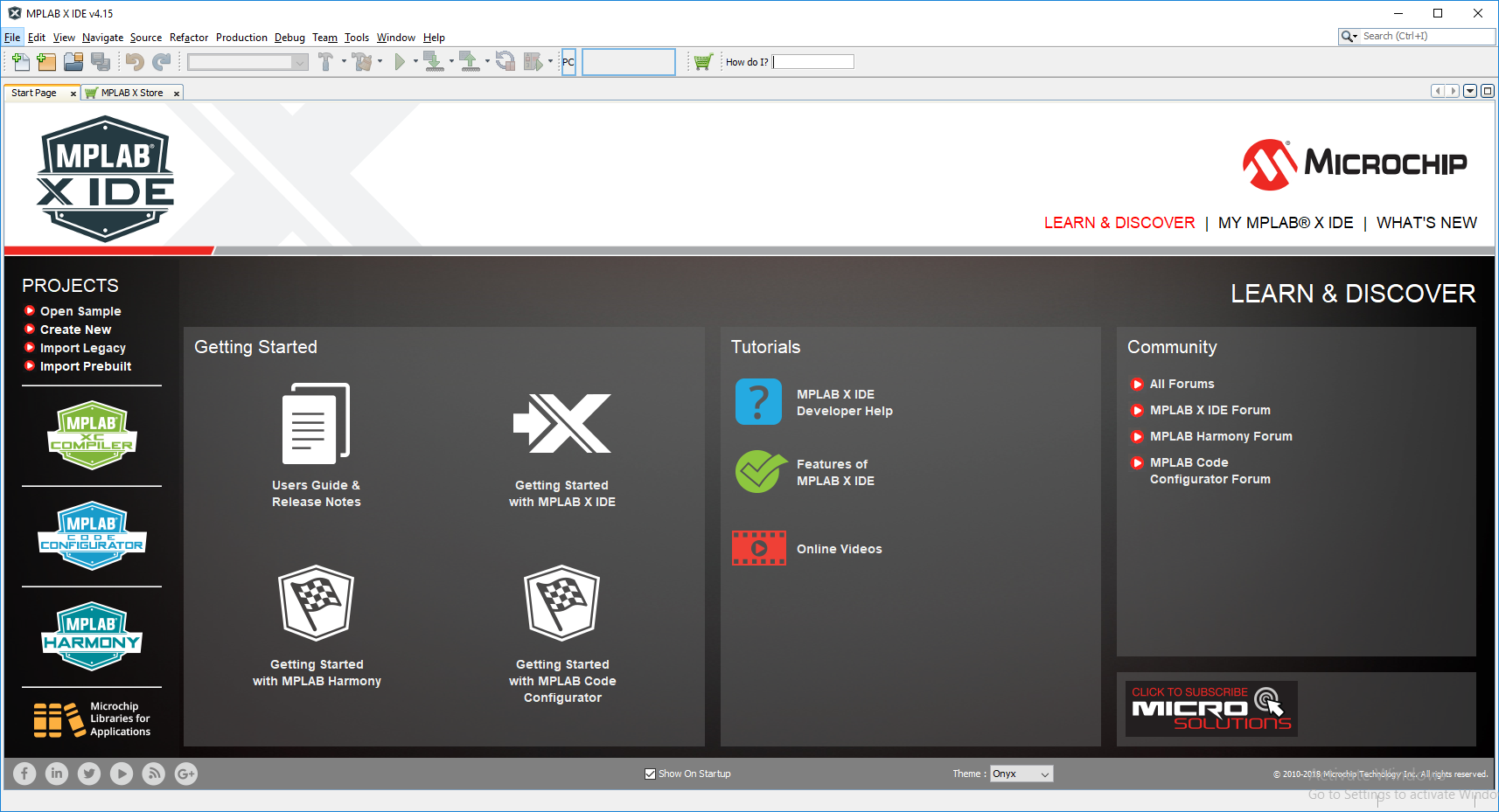Open the search options dropdown magnifier

(1349, 36)
